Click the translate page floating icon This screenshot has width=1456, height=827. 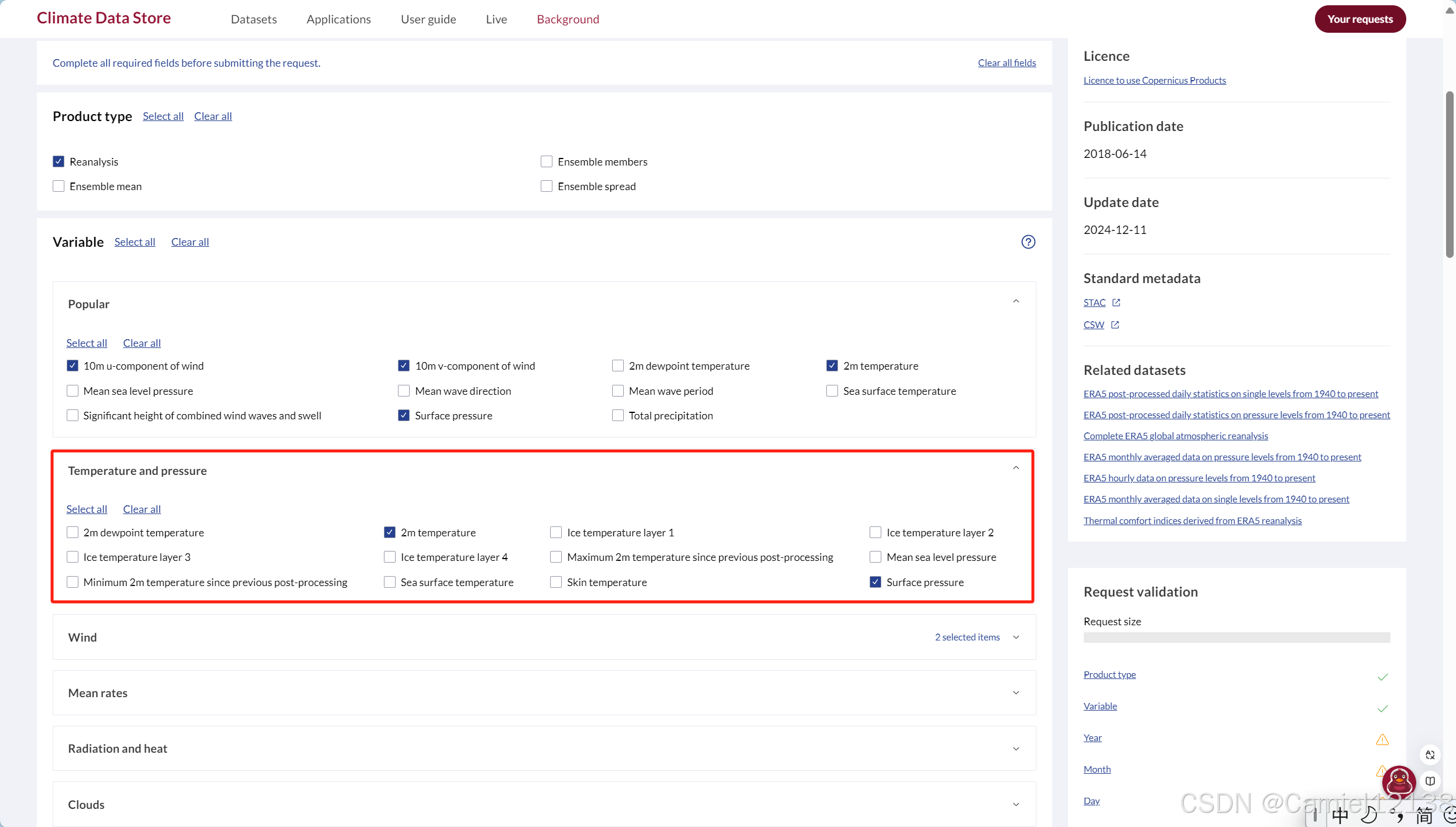[1430, 754]
